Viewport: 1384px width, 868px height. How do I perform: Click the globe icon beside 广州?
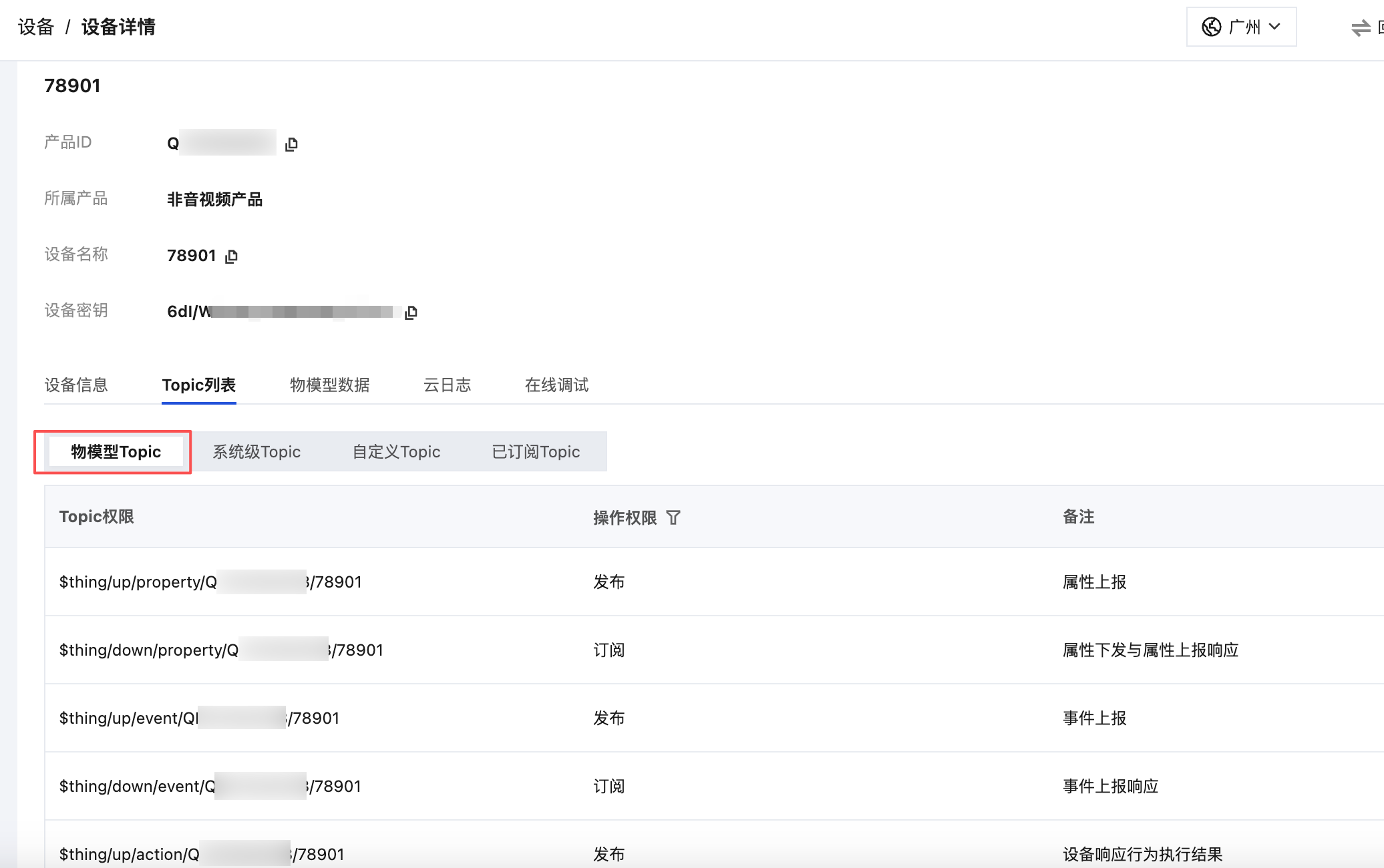(1211, 27)
